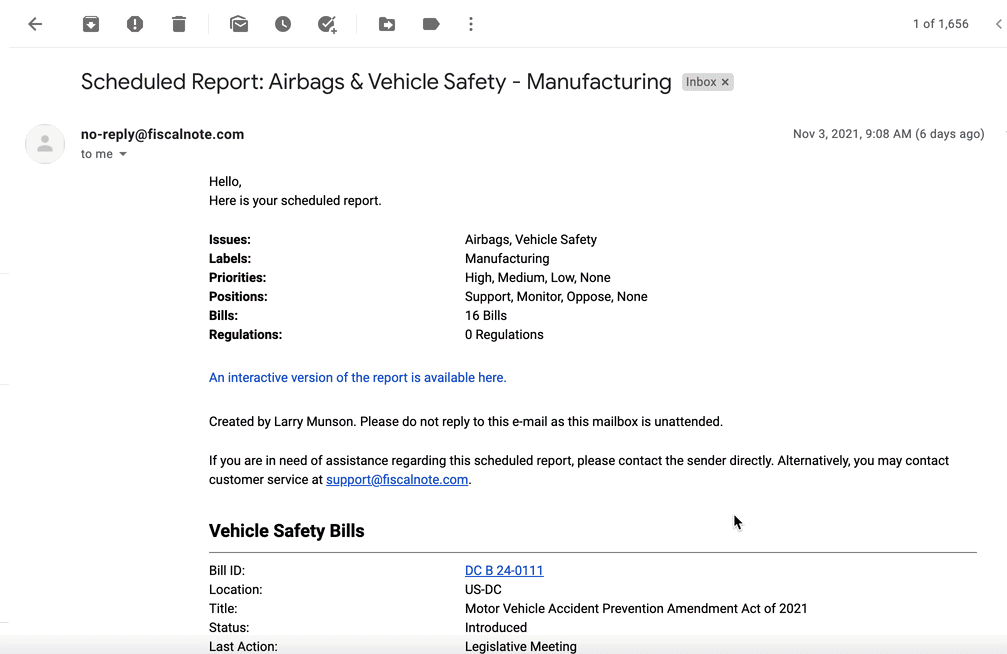The width and height of the screenshot is (1007, 654).
Task: Click the email subject Scheduled Report heading
Action: coord(376,82)
